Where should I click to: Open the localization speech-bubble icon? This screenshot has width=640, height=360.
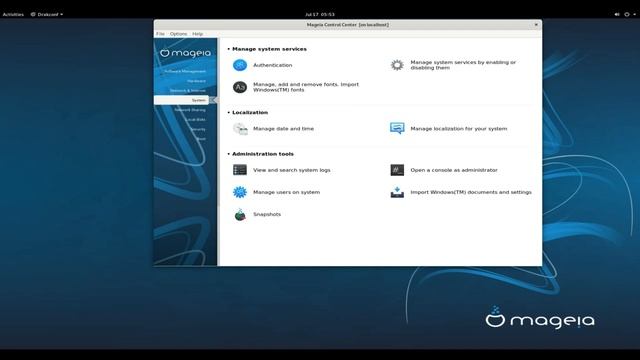tap(397, 129)
